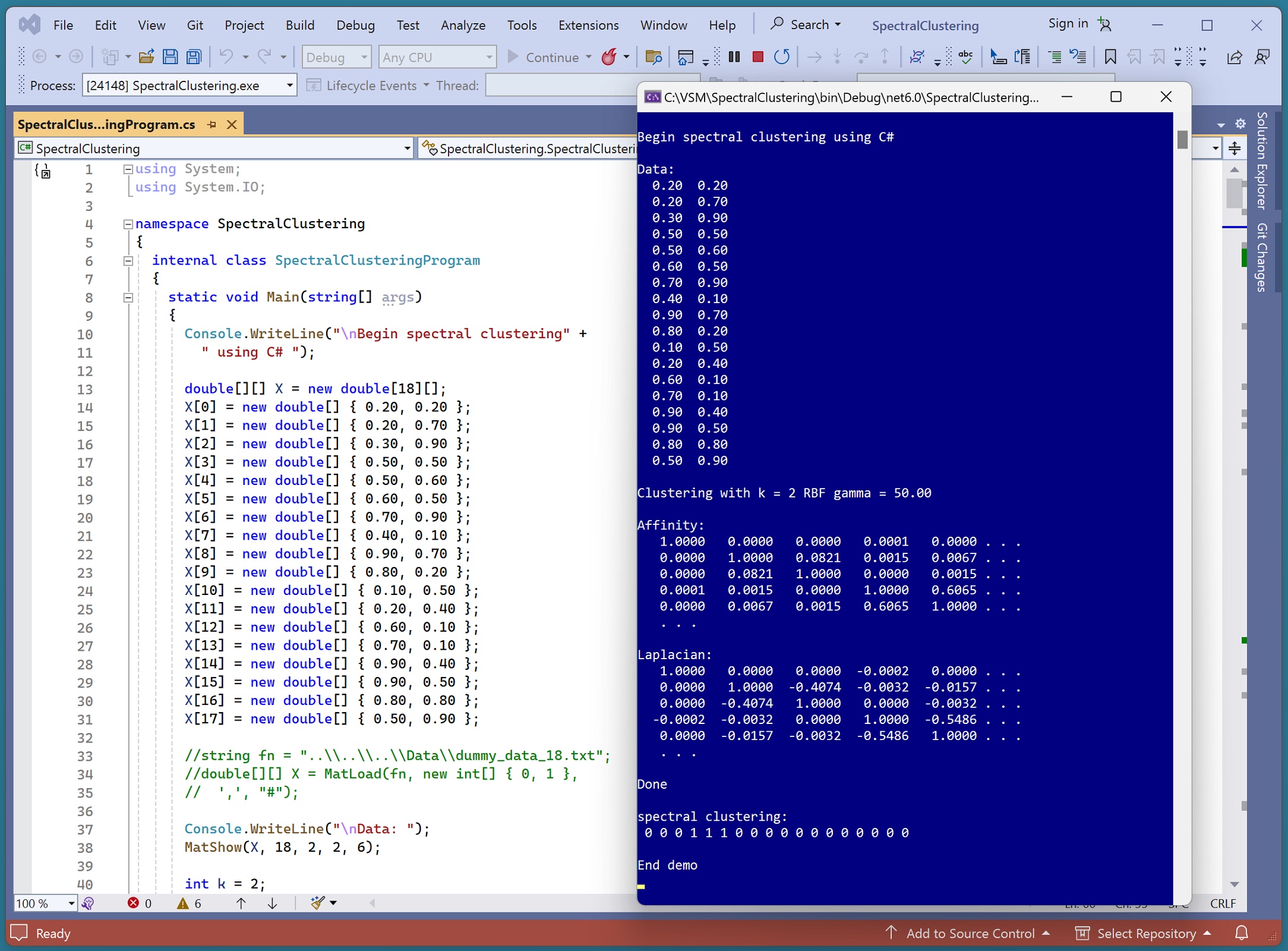The image size is (1288, 951).
Task: Collapse the namespace SpectralClustering outline block
Action: tap(128, 224)
